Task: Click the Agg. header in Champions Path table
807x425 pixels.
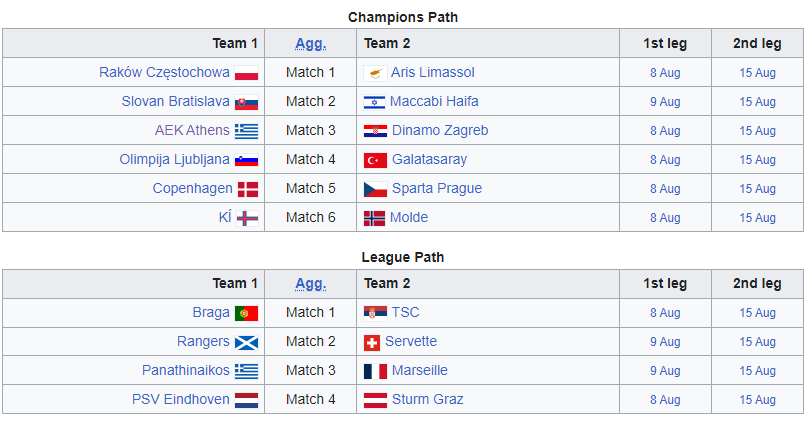Action: 311,43
